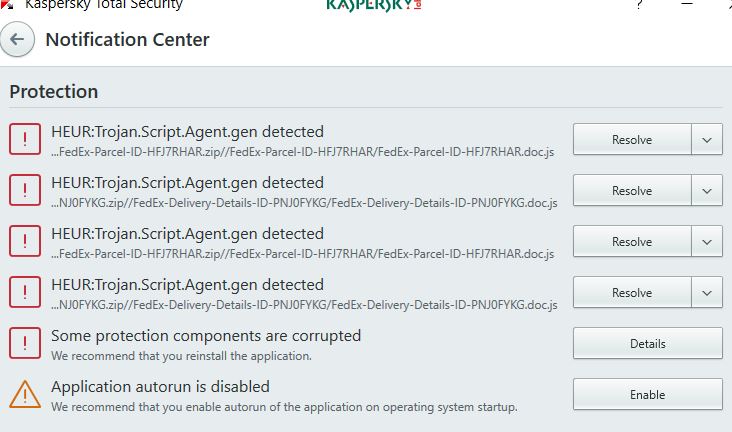Viewport: 732px width, 432px height.
Task: Expand Resolve dropdown of second FedEx-Parcel detection
Action: click(707, 241)
